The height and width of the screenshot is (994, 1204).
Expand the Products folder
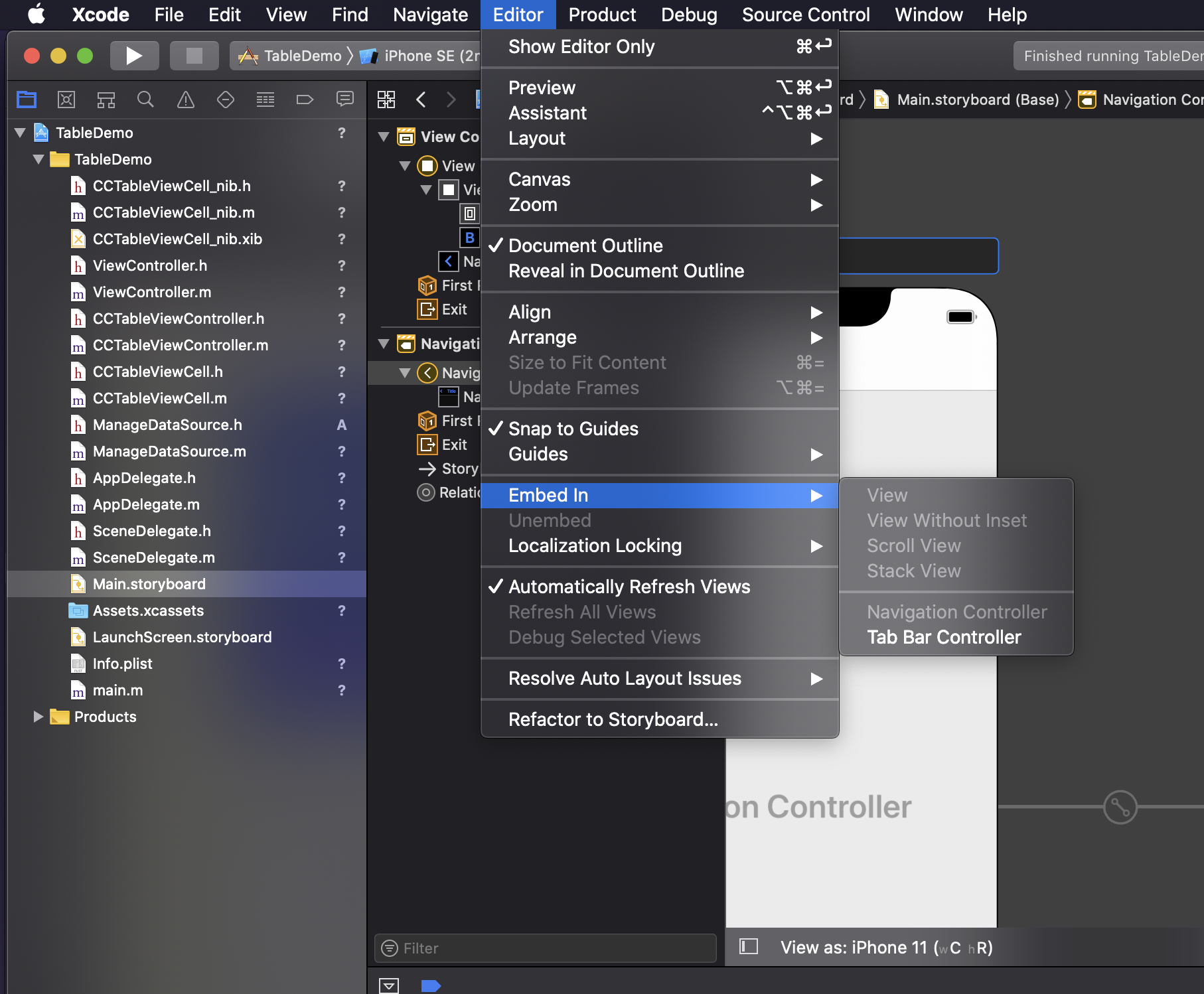[x=38, y=717]
